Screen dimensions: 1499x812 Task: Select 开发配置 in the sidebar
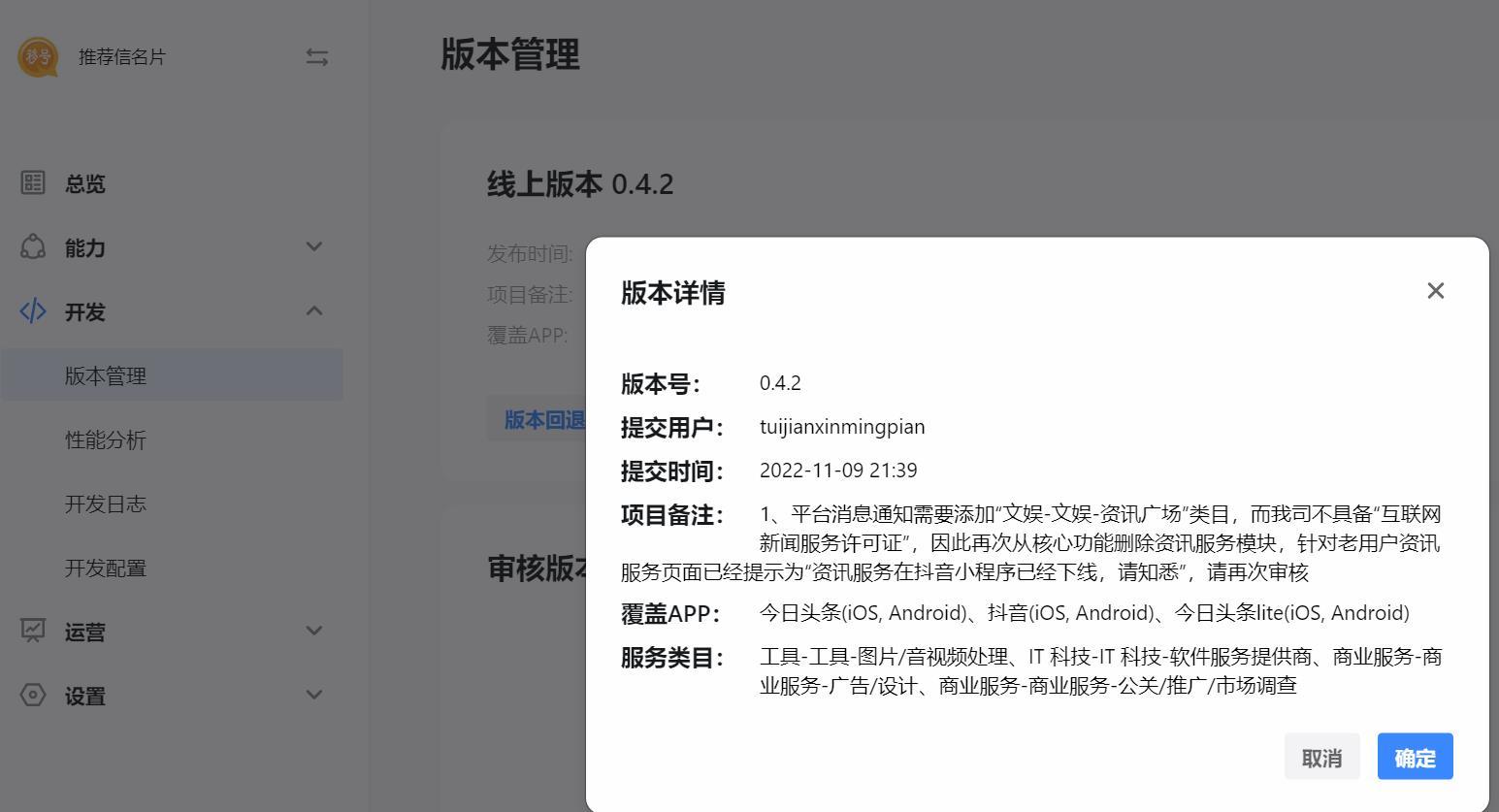click(x=106, y=568)
